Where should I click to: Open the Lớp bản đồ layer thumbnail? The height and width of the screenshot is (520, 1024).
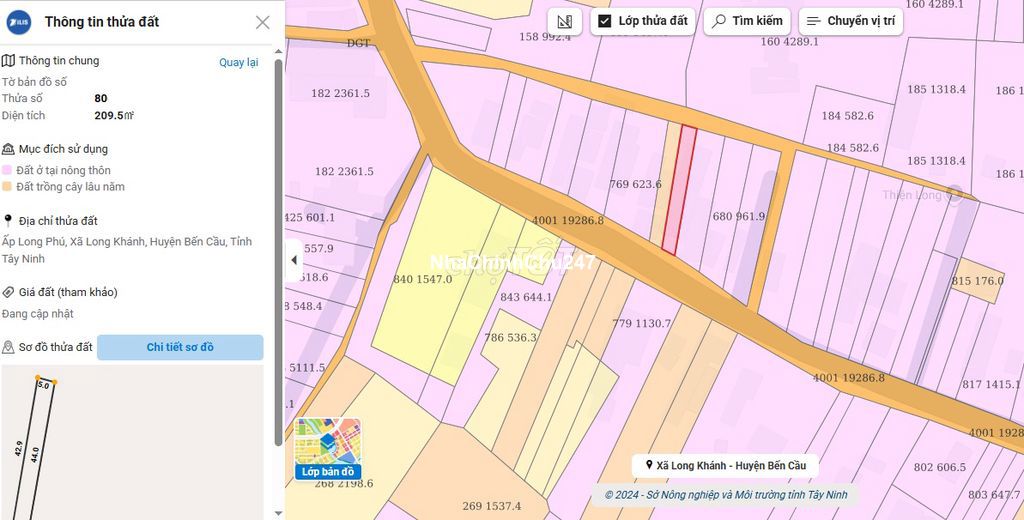pyautogui.click(x=328, y=448)
